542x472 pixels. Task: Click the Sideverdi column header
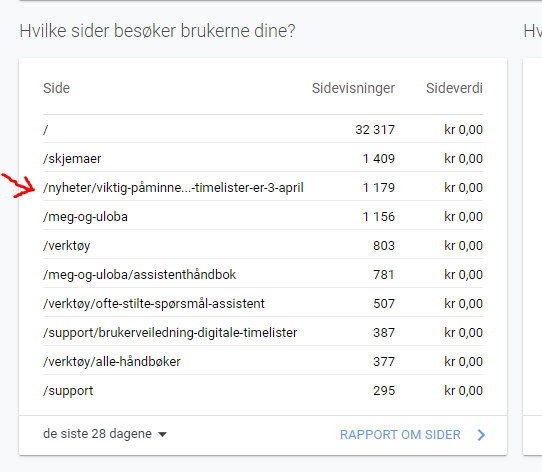point(454,88)
